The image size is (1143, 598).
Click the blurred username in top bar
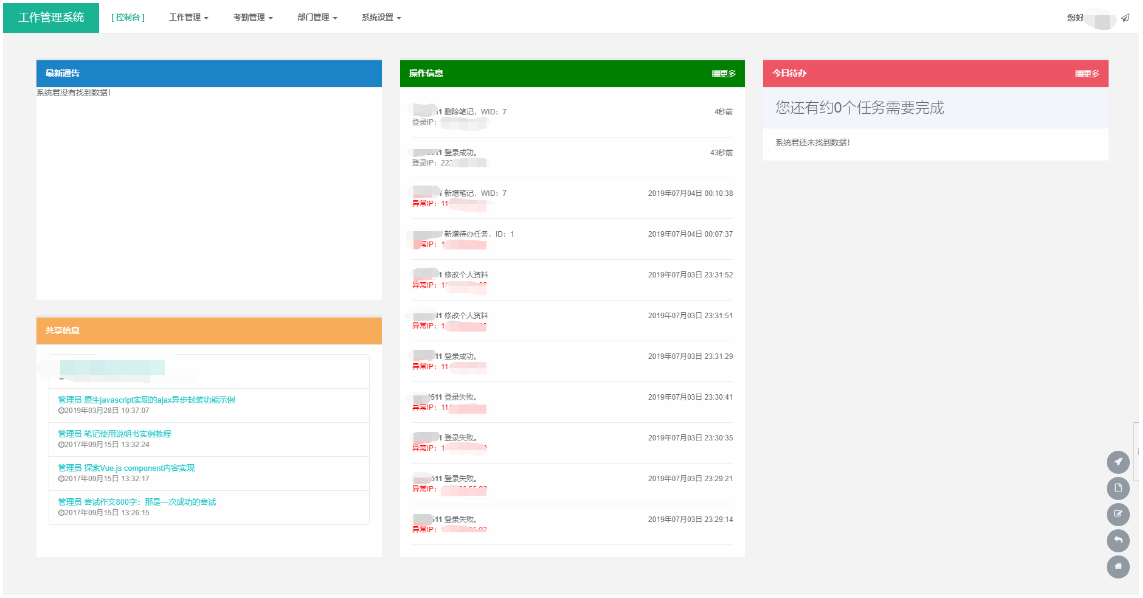(1100, 19)
